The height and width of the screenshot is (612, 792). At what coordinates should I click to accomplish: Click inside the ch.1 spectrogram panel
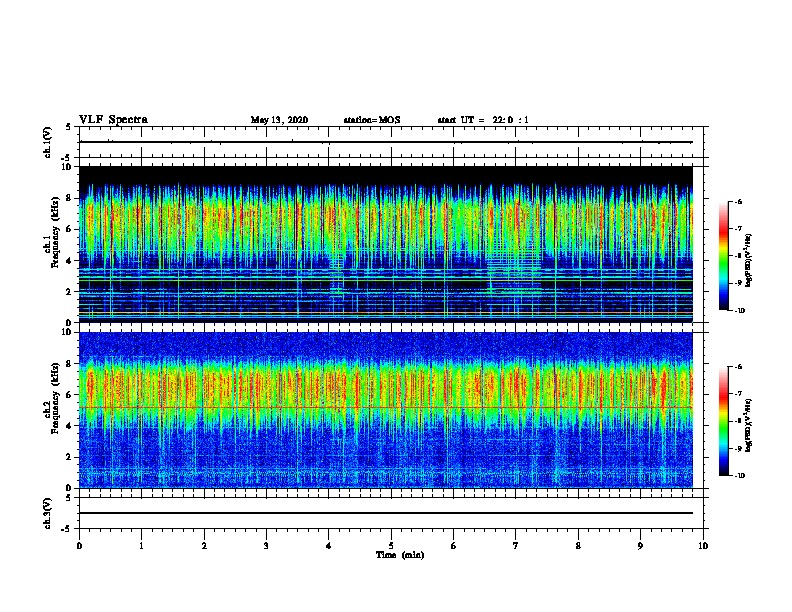(385, 244)
